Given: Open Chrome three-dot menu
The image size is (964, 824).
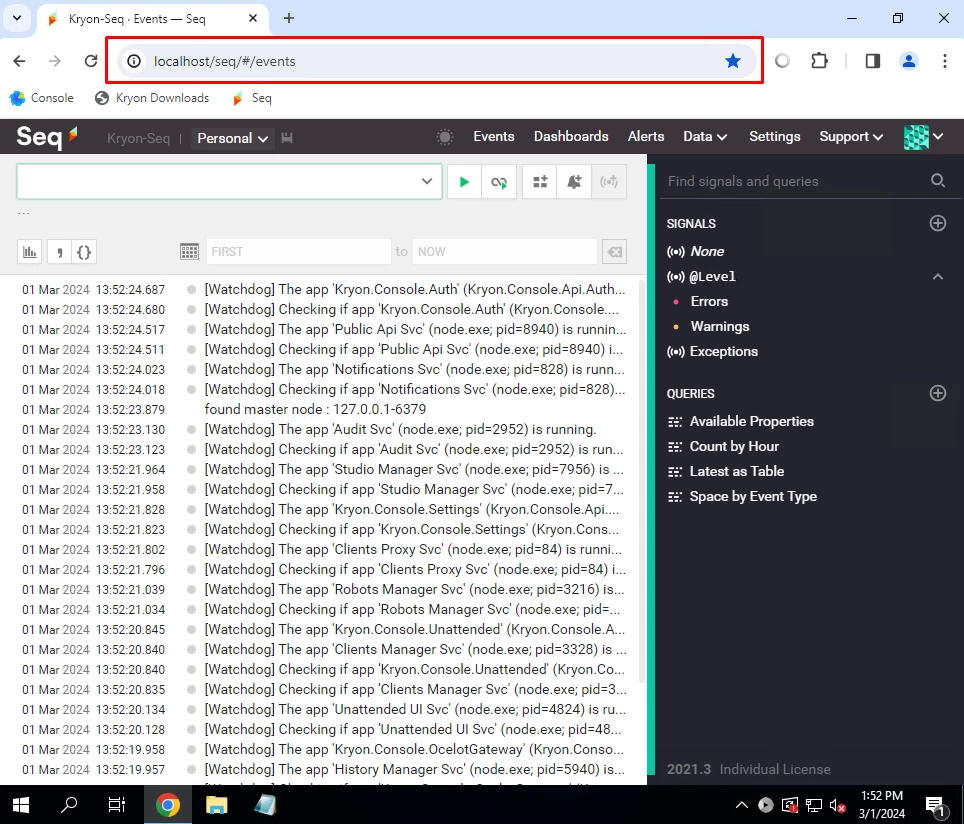Looking at the screenshot, I should [945, 61].
